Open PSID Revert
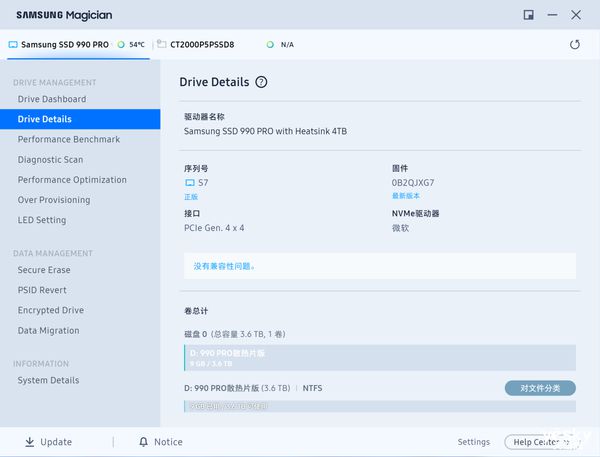This screenshot has height=457, width=600. tap(42, 290)
